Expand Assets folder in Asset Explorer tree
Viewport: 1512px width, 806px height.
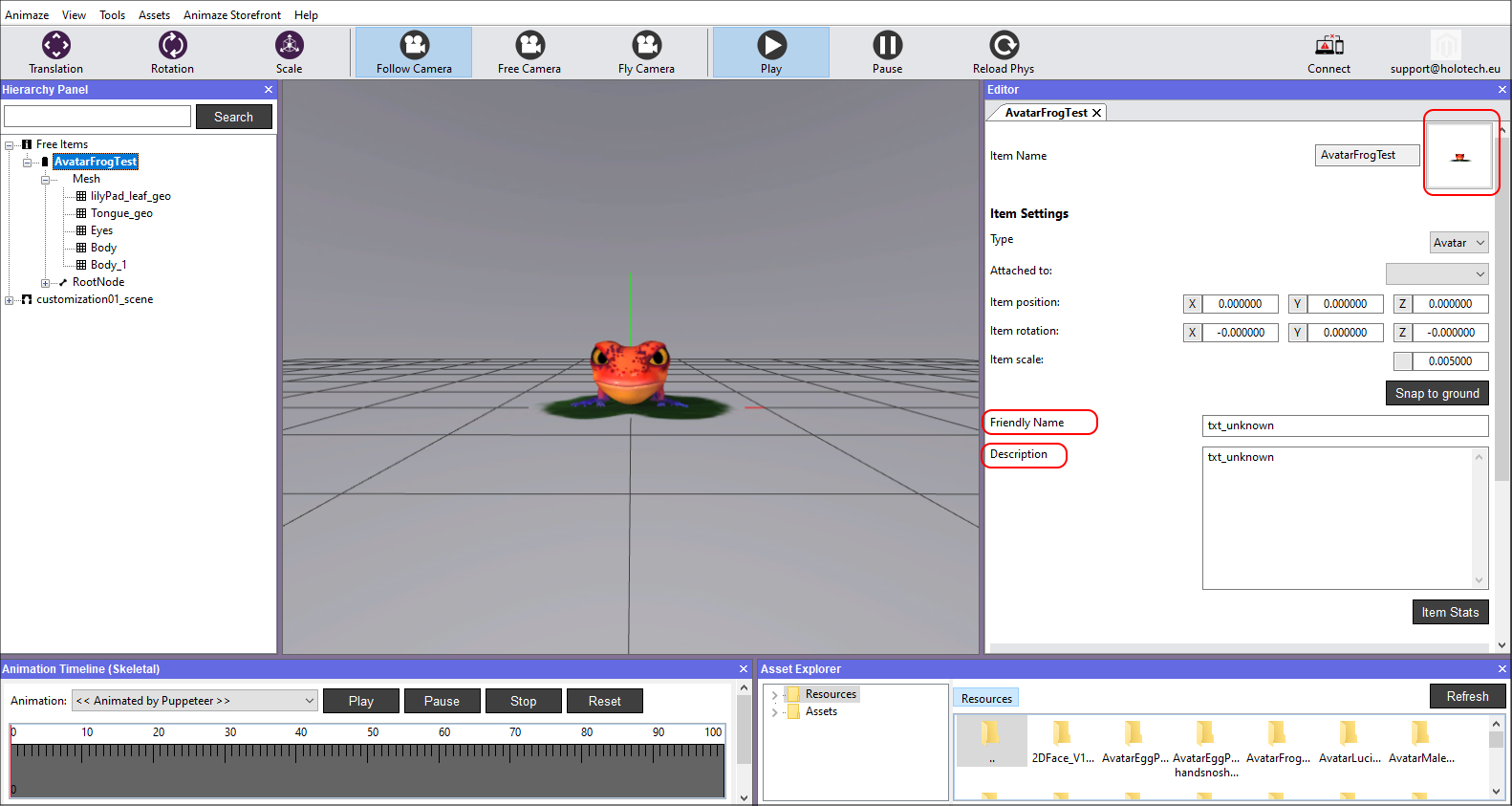click(774, 712)
